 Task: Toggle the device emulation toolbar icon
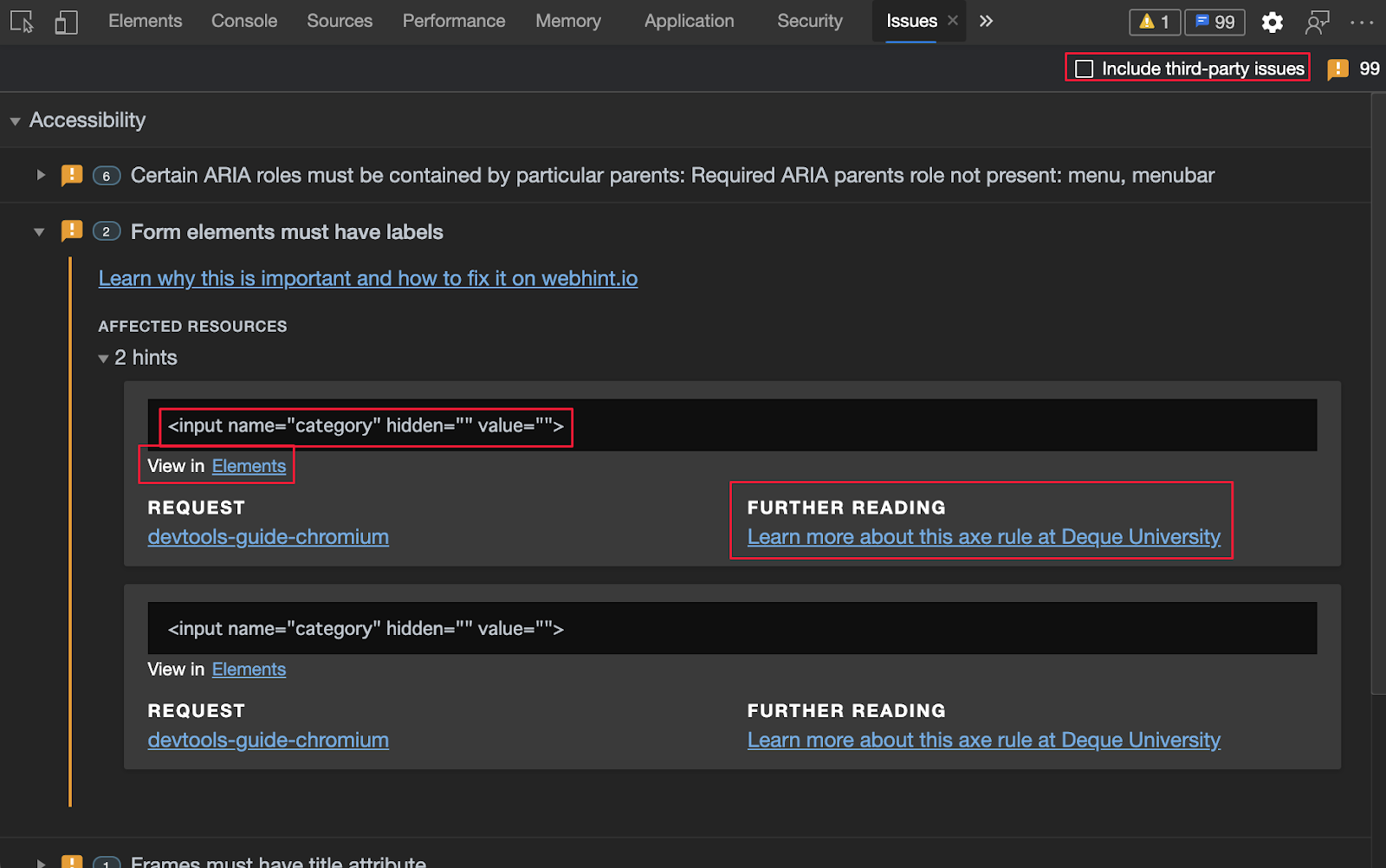[x=66, y=22]
